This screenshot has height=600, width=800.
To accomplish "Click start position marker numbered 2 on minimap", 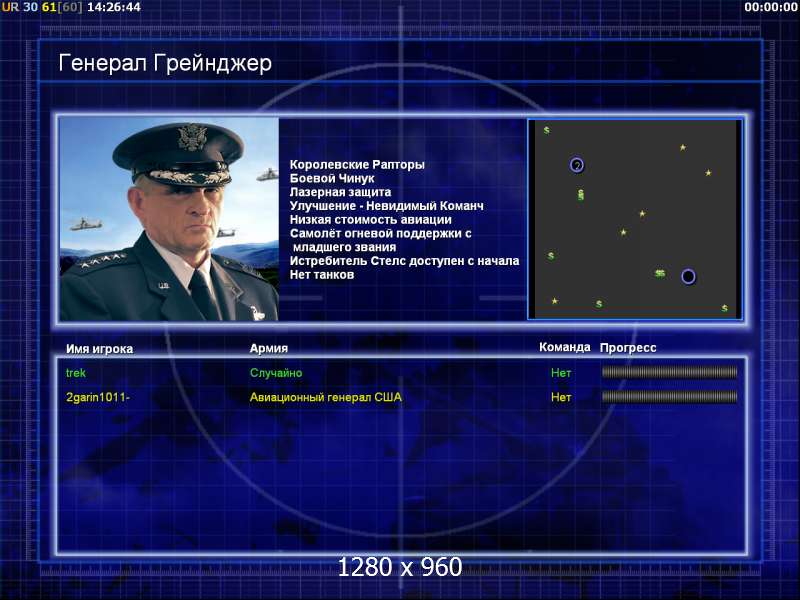I will [x=577, y=165].
